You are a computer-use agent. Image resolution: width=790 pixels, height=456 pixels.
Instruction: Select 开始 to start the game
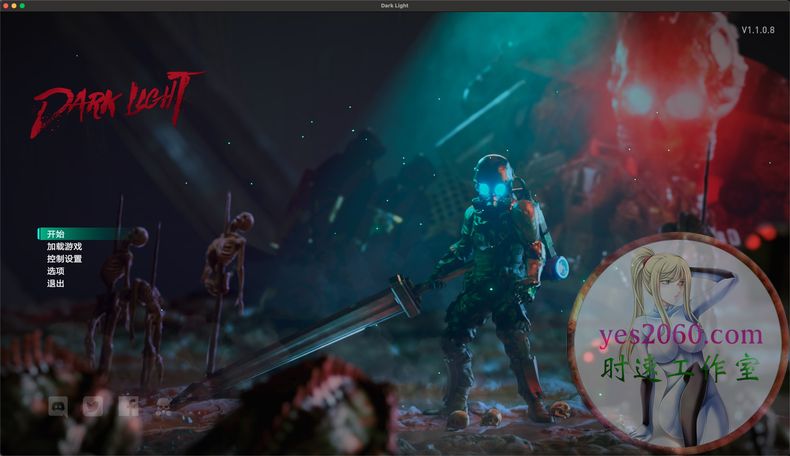pyautogui.click(x=56, y=234)
